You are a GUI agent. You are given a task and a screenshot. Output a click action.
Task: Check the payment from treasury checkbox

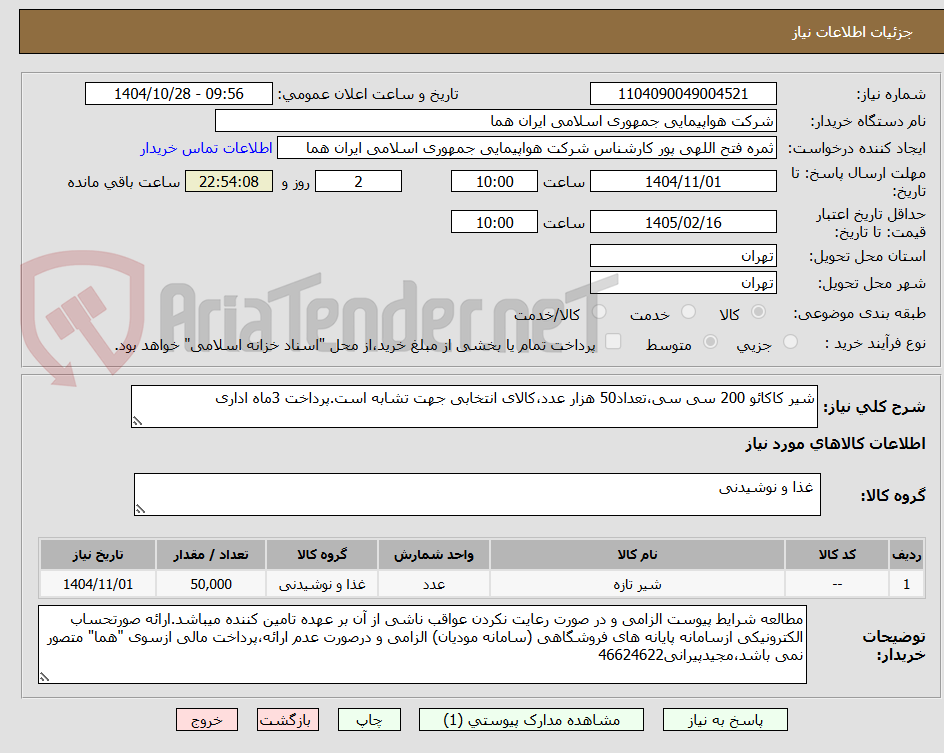click(x=612, y=340)
